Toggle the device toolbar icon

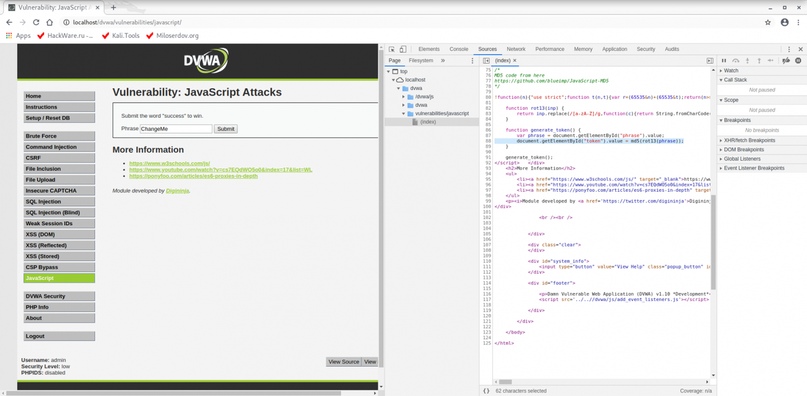403,49
